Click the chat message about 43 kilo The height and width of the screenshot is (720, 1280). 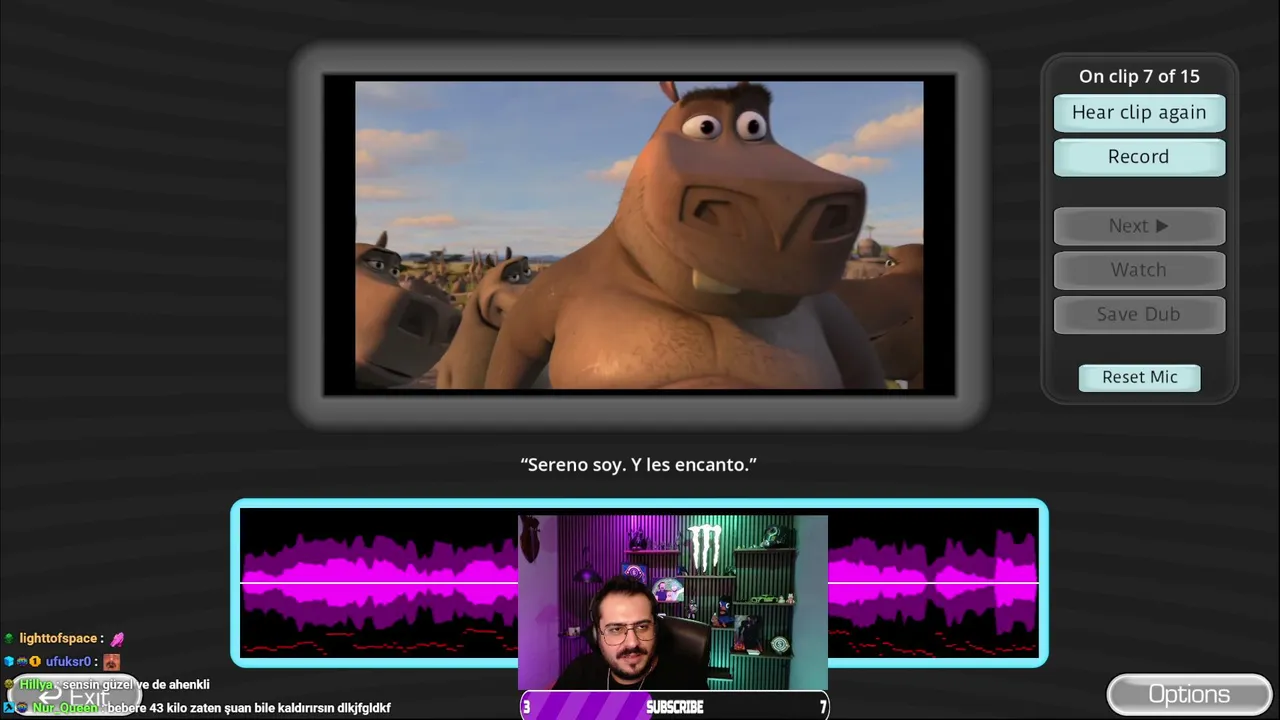pos(249,708)
